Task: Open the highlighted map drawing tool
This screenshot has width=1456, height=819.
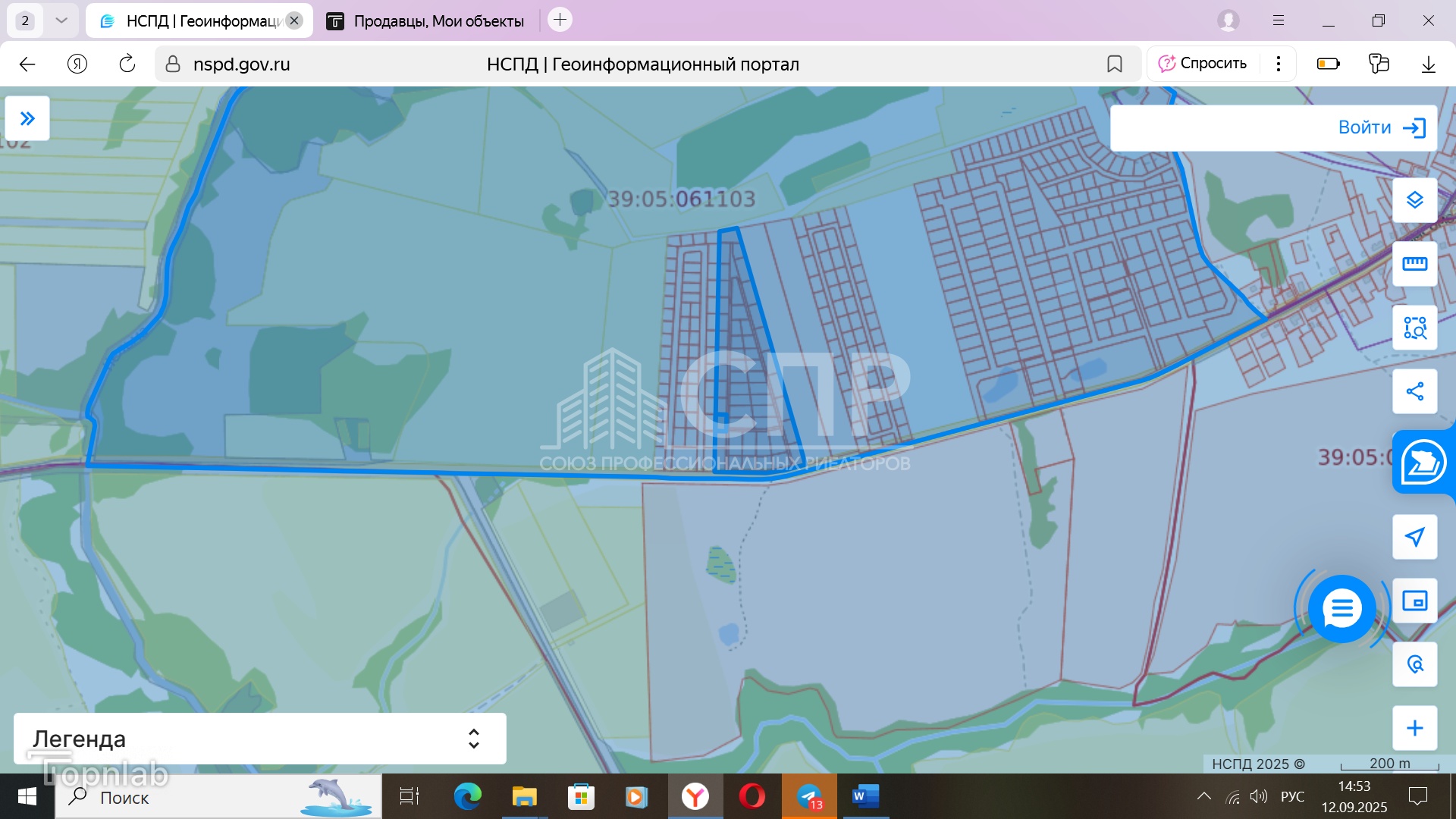Action: [1423, 462]
